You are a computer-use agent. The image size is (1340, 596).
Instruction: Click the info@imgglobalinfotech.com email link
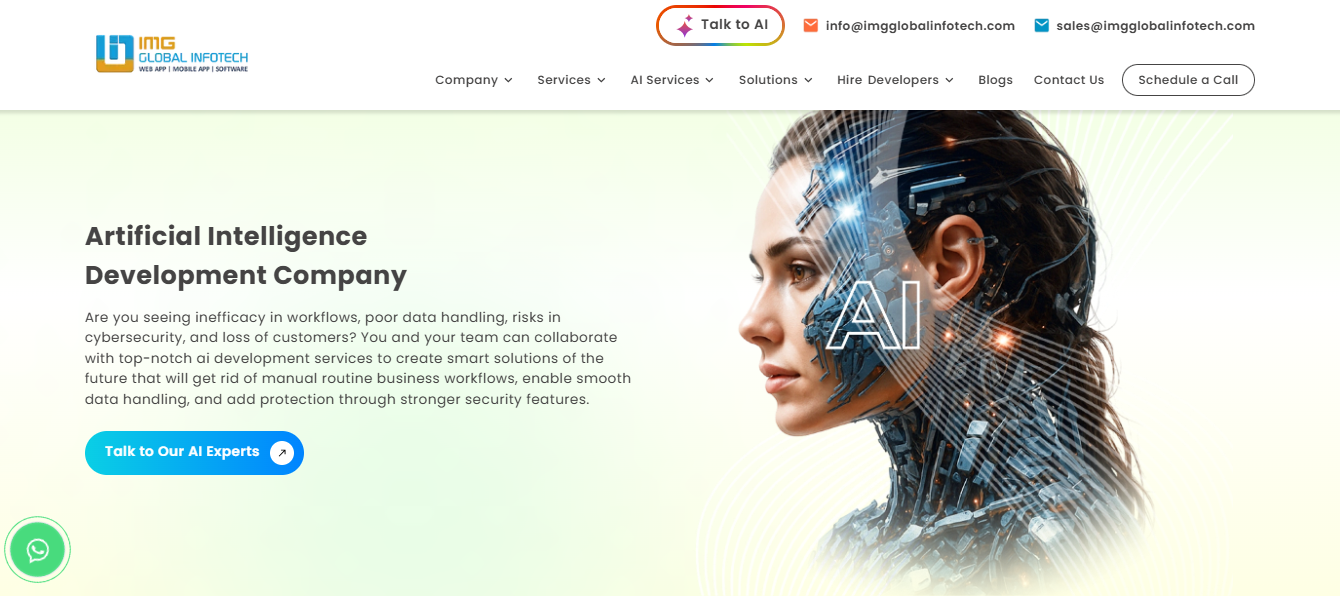(920, 26)
